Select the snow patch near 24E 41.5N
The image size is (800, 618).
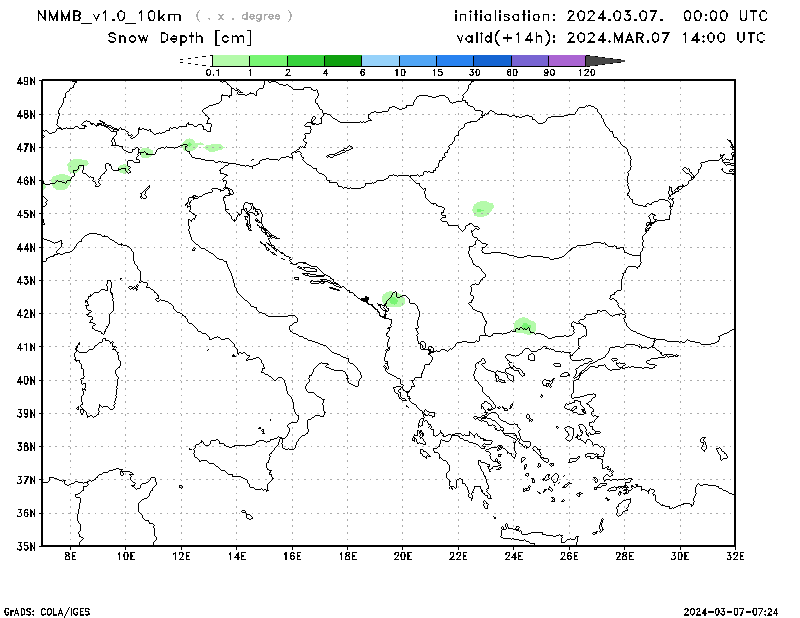[x=524, y=325]
